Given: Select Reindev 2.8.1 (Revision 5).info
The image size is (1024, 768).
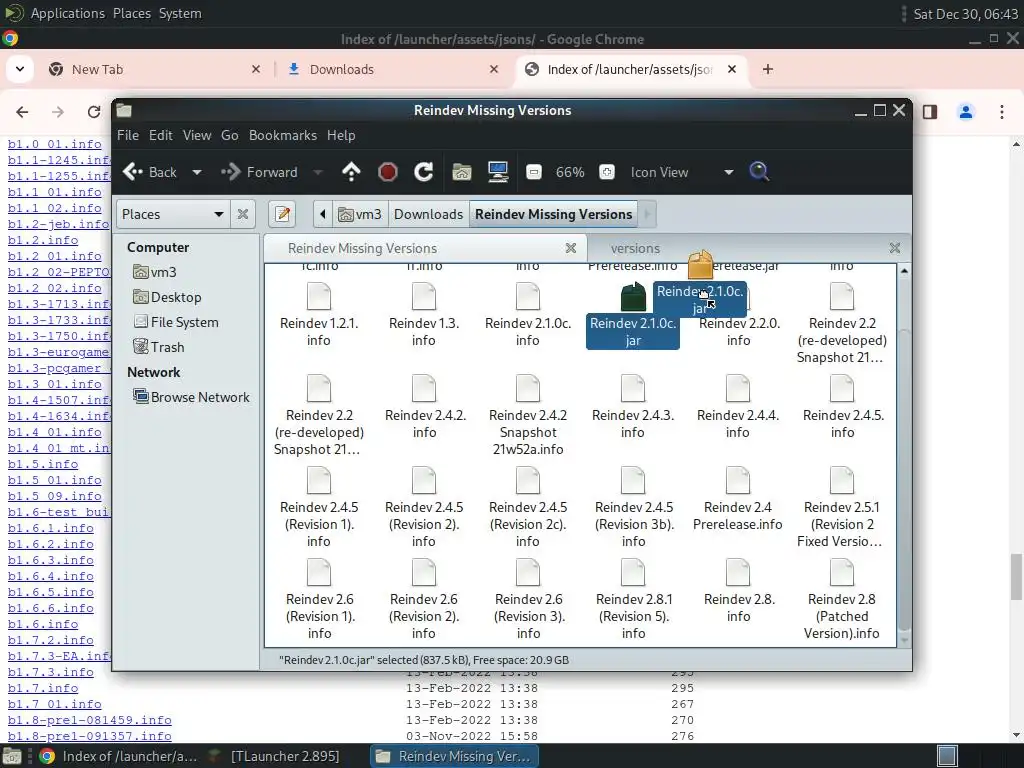Looking at the screenshot, I should coord(633,599).
